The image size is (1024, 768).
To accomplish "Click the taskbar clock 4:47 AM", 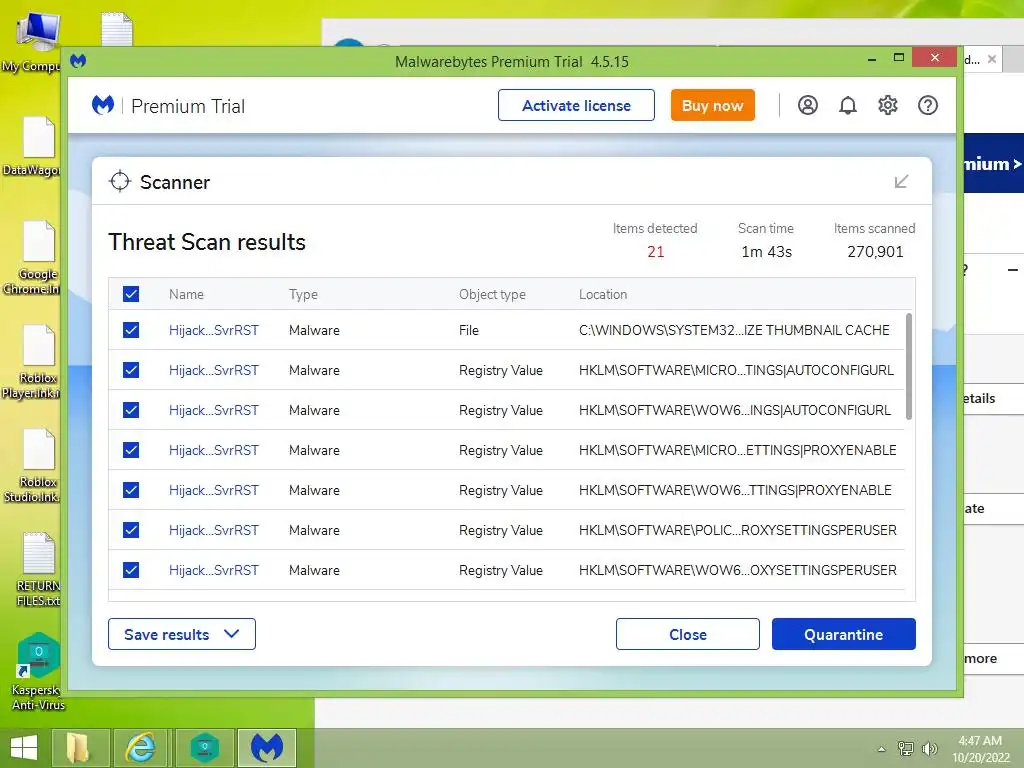I will 980,741.
